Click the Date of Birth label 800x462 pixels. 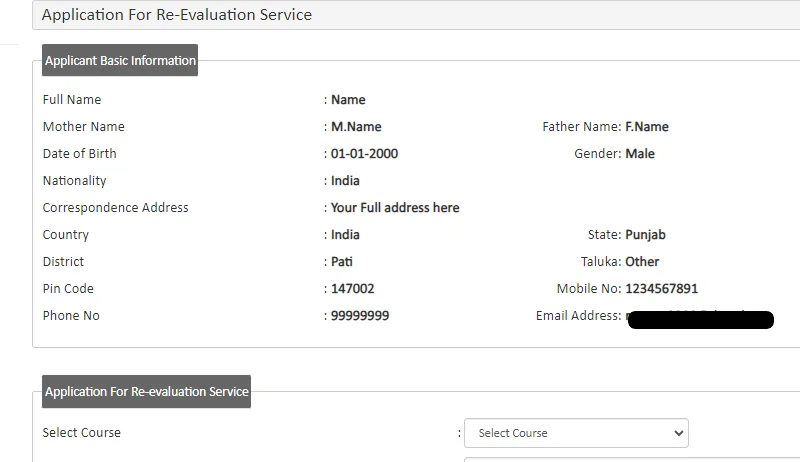pos(80,153)
